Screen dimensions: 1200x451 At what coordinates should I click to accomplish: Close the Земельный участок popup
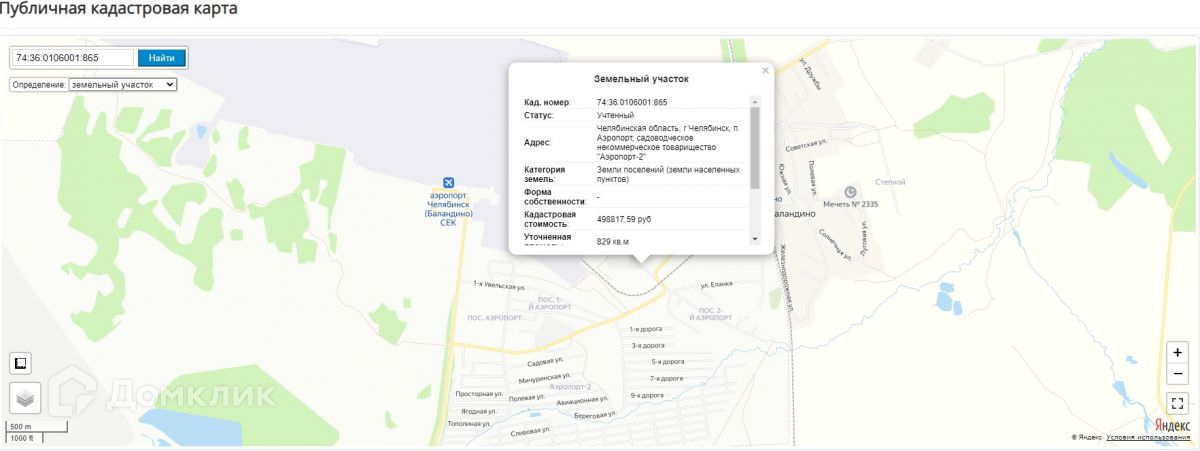pos(765,71)
